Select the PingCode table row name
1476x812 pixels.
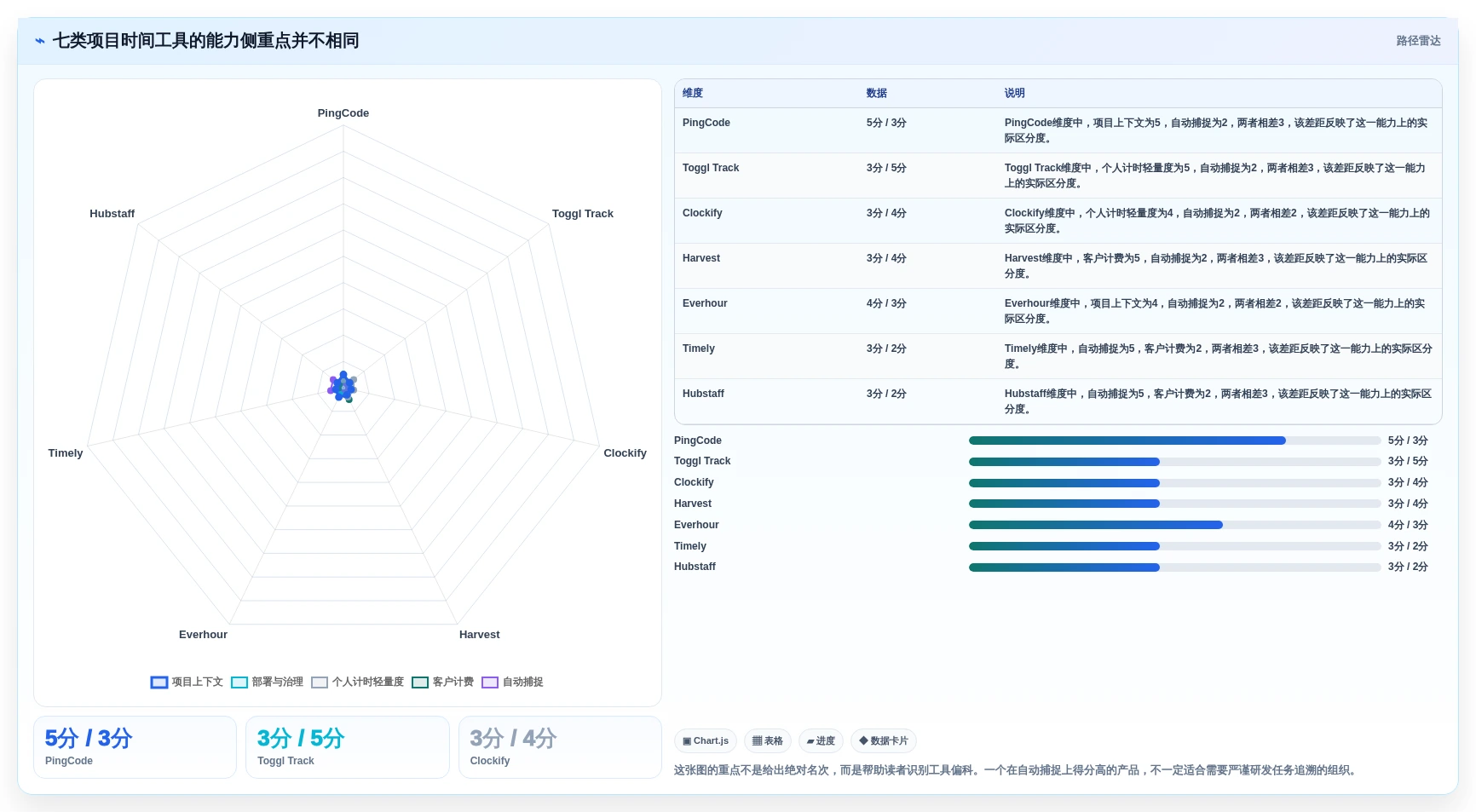tap(706, 123)
